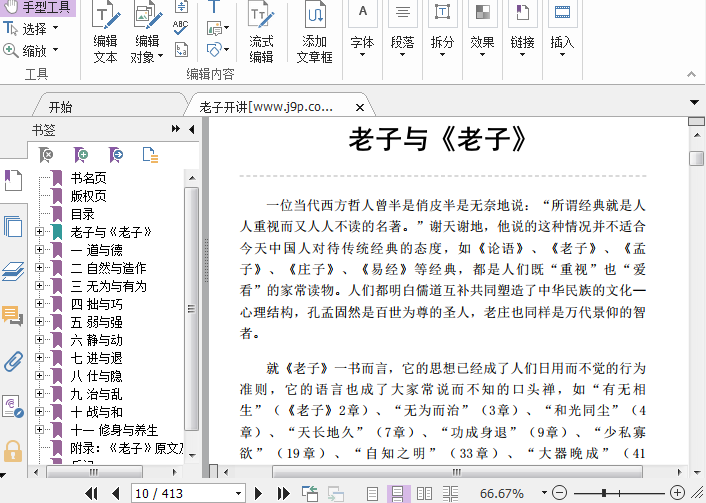
Task: Select the 目录 bookmark
Action: point(82,214)
